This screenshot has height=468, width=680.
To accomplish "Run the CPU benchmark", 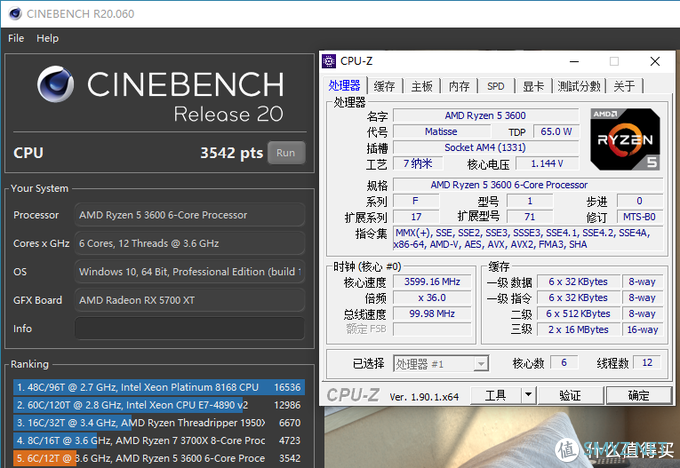I will [286, 153].
